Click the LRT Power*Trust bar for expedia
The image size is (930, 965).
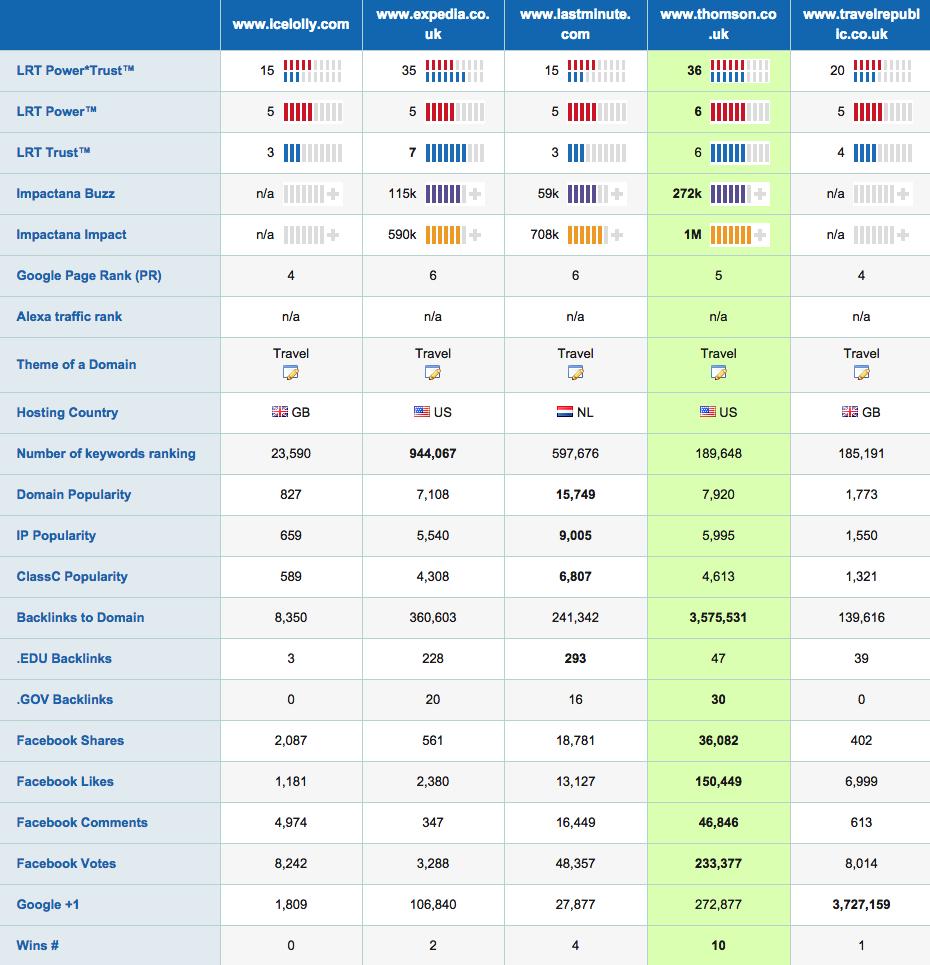454,71
